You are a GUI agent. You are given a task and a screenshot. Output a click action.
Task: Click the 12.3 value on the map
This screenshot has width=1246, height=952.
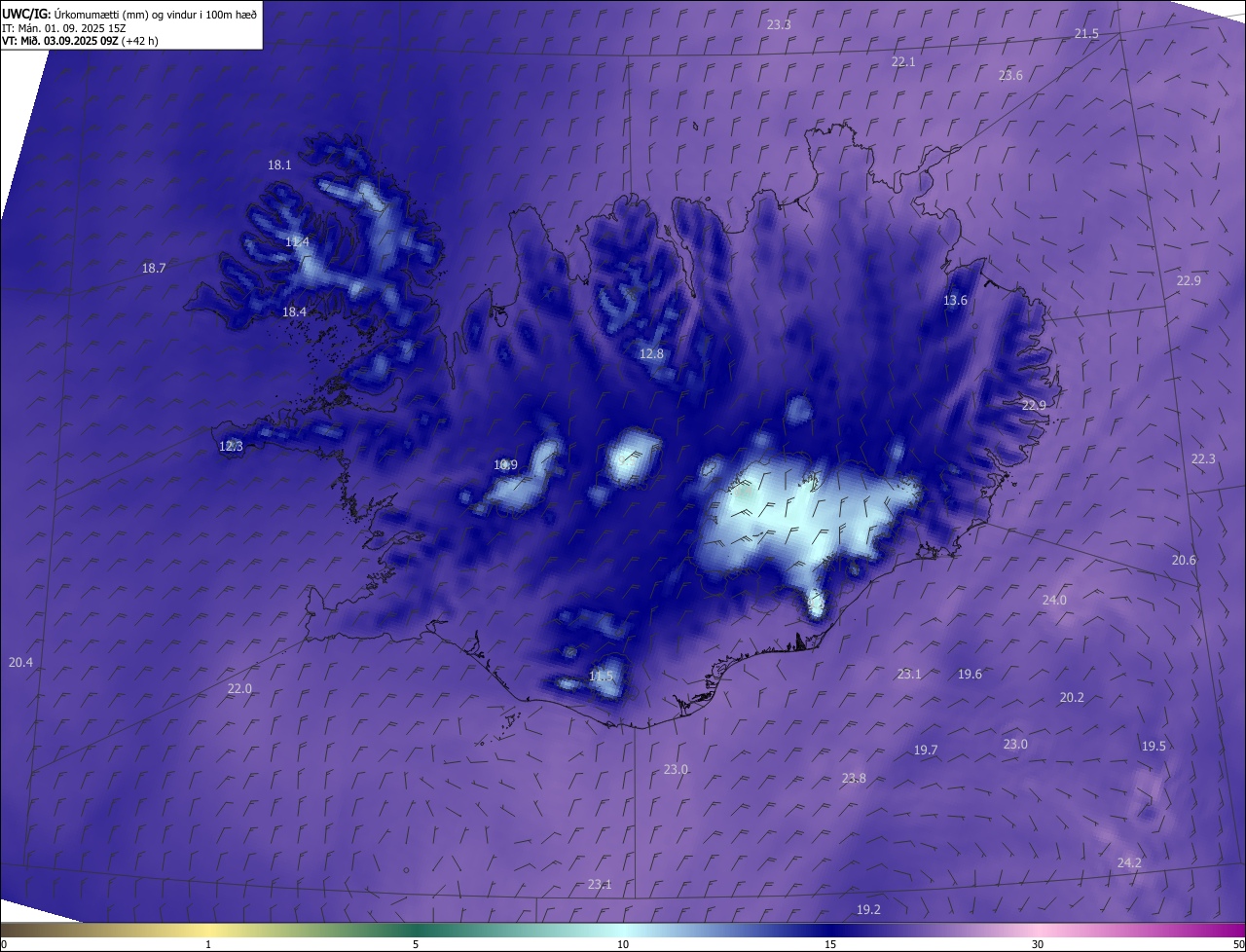[x=231, y=446]
